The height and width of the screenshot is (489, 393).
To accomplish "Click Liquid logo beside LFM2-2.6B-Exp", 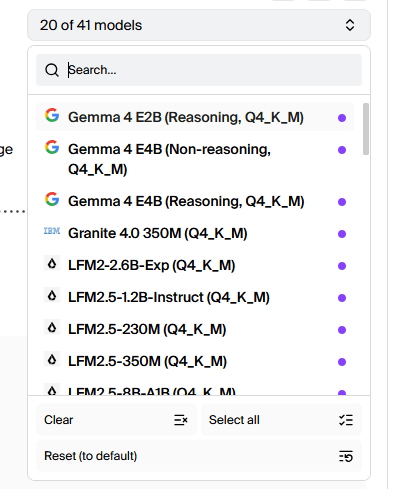I will [52, 264].
